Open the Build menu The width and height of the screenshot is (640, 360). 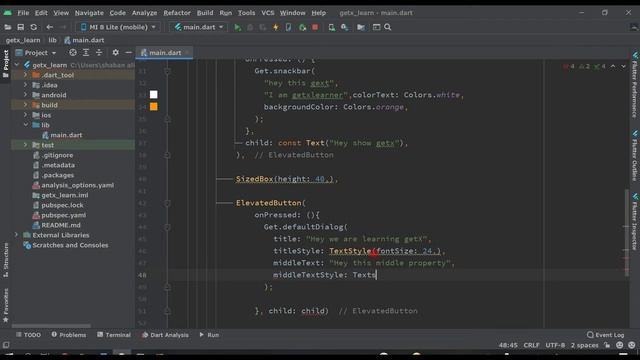click(205, 13)
